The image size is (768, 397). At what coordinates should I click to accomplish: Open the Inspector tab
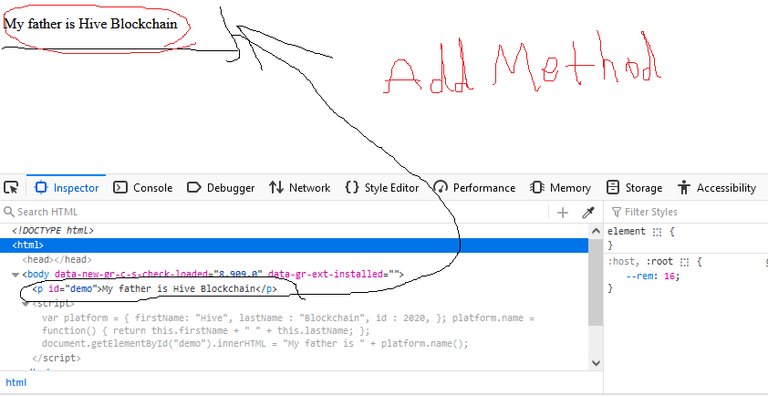[67, 187]
